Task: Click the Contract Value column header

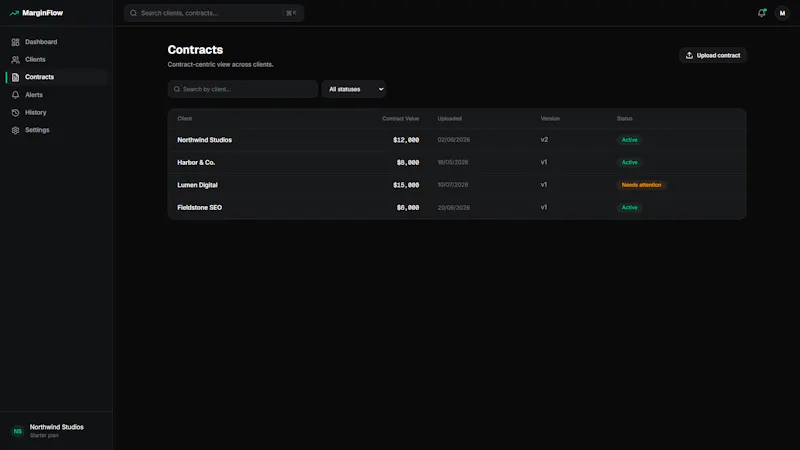Action: coord(401,118)
